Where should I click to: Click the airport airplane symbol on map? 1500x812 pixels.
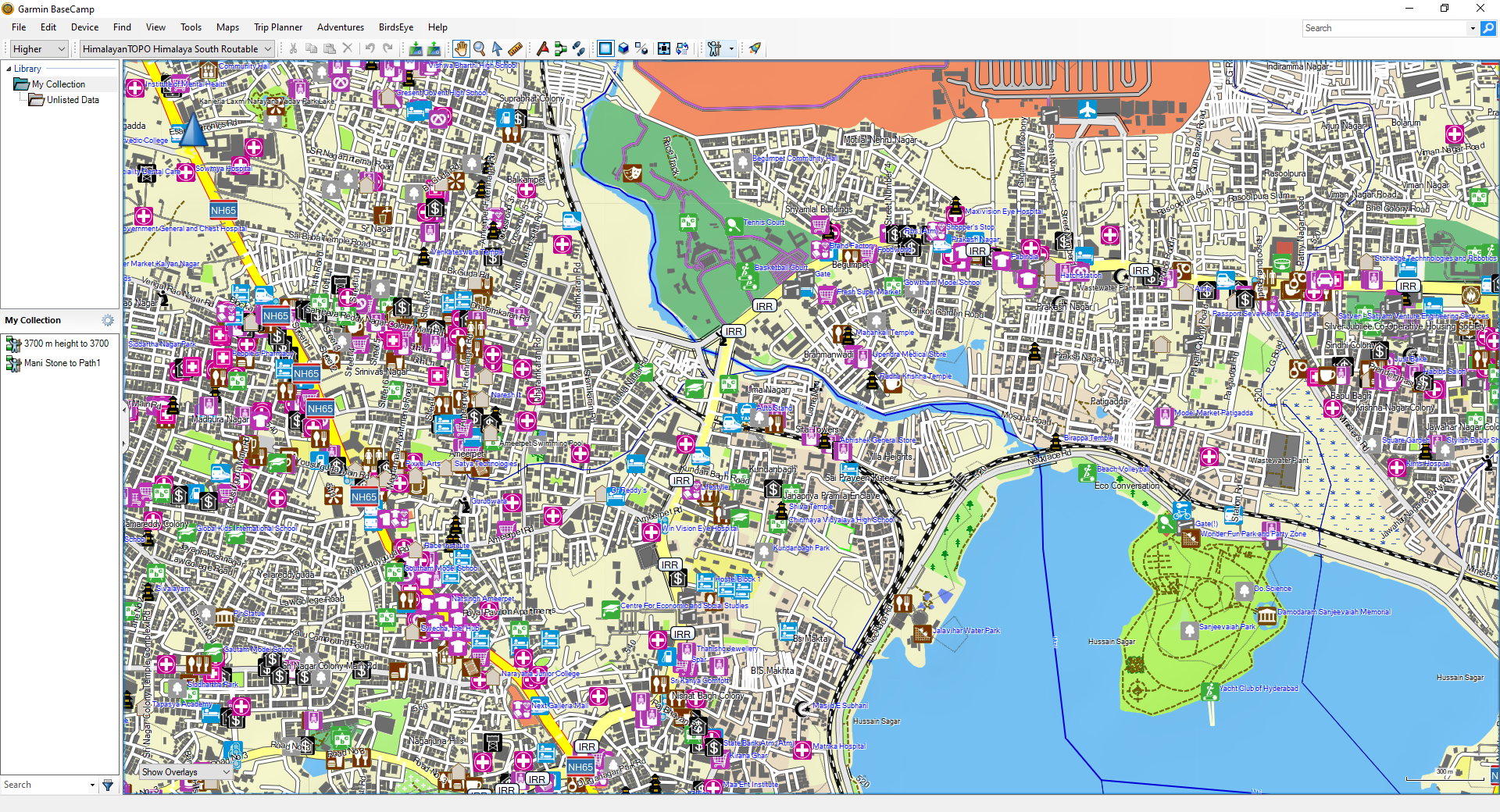(1087, 109)
